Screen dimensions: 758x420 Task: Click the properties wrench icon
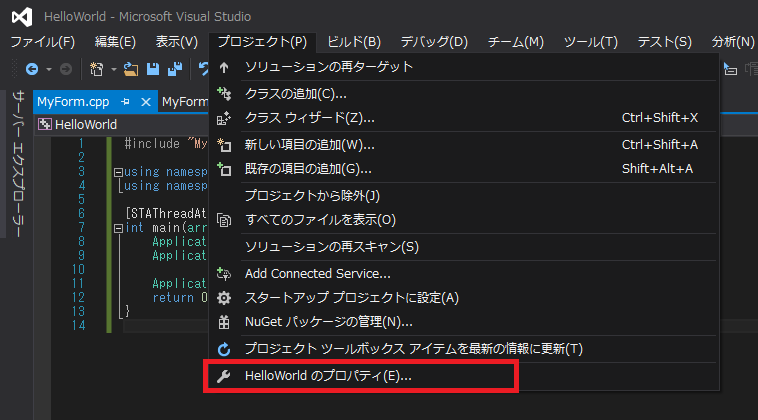click(224, 376)
